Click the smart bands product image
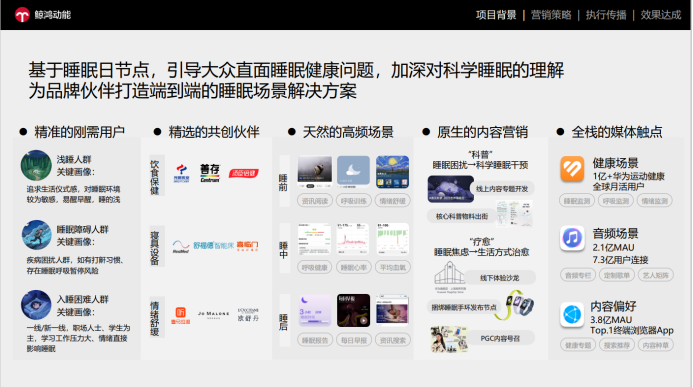 [x=515, y=305]
